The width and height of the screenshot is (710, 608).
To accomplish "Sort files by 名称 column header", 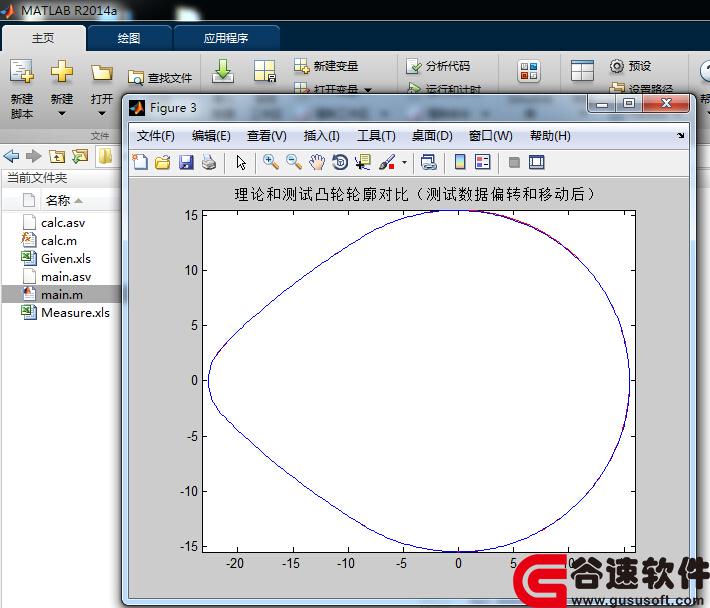I will (63, 200).
